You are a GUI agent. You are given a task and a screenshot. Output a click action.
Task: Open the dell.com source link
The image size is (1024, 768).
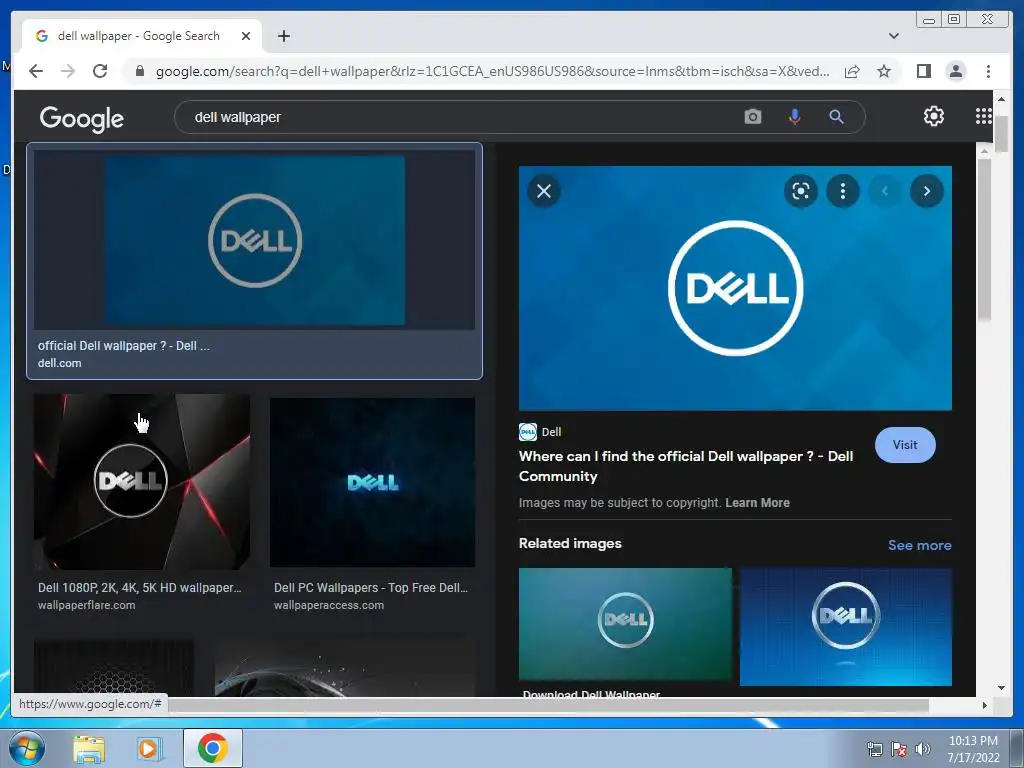pos(59,363)
